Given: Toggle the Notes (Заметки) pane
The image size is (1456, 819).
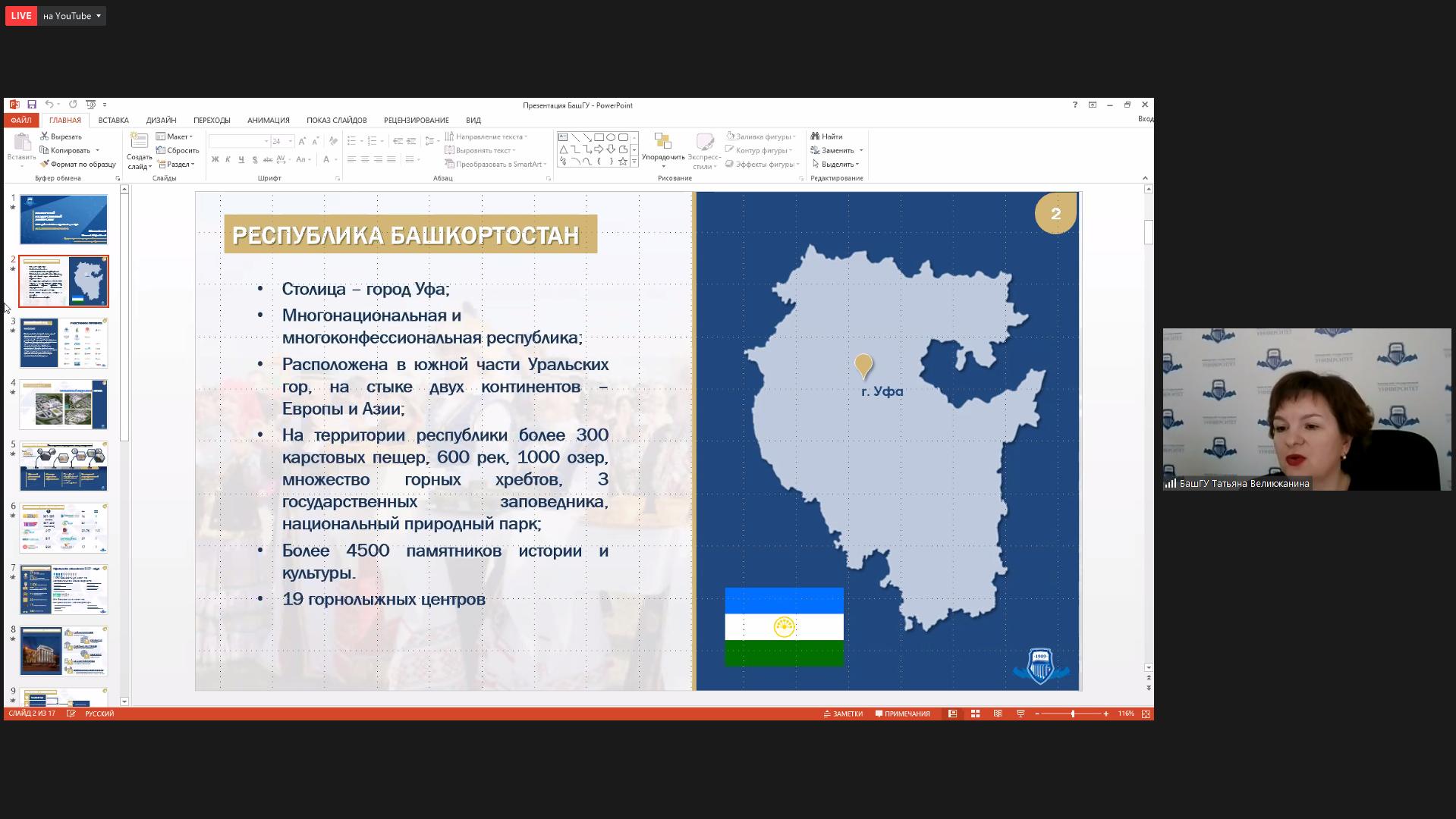Looking at the screenshot, I should click(843, 714).
